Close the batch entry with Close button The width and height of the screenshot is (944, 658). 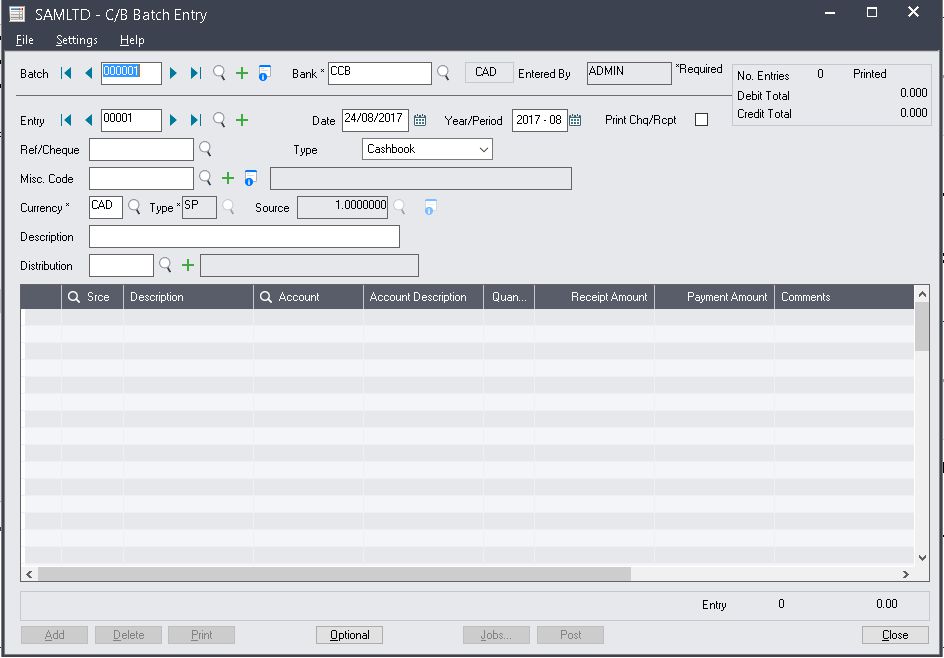[895, 635]
